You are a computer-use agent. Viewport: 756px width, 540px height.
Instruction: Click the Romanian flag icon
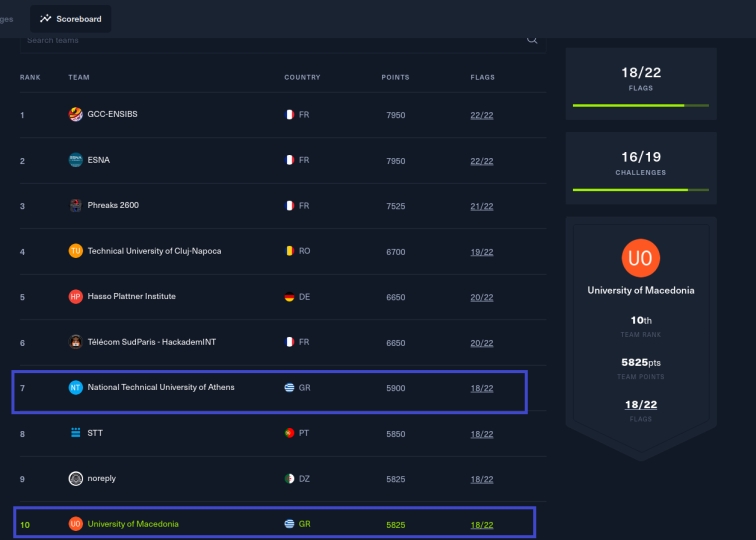pos(289,251)
